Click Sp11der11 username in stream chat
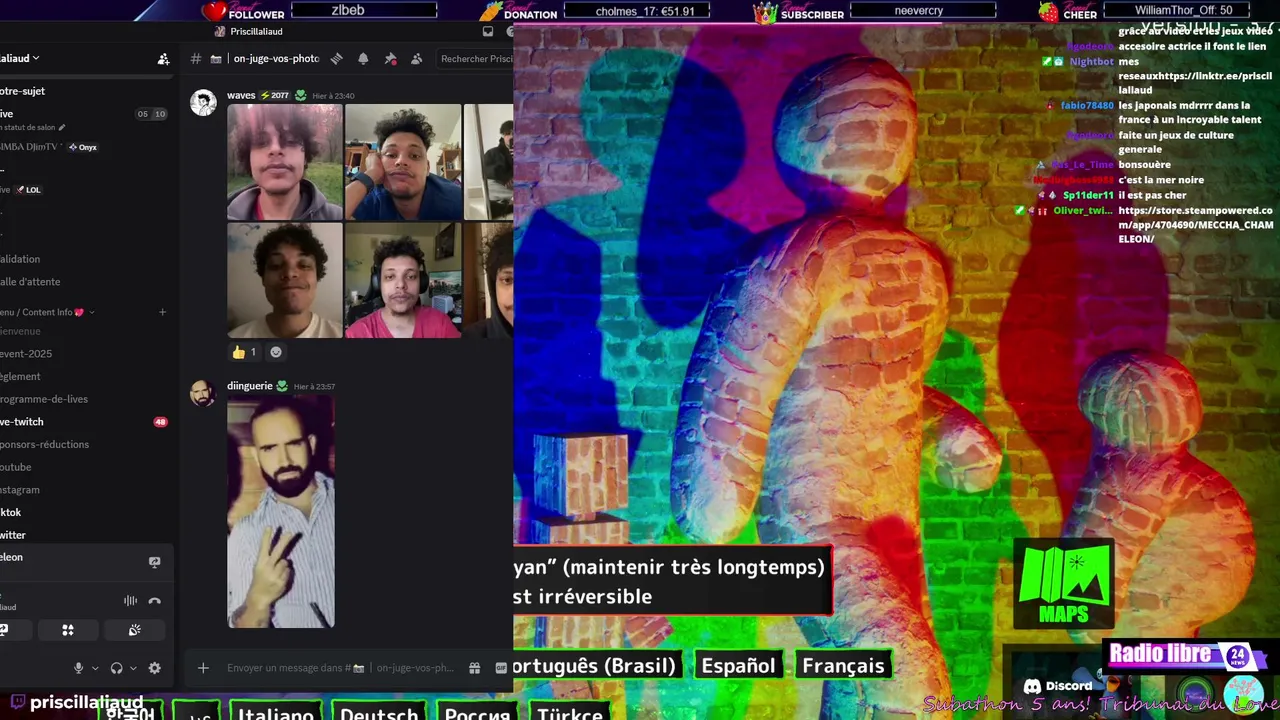Viewport: 1280px width, 720px height. coord(1088,195)
